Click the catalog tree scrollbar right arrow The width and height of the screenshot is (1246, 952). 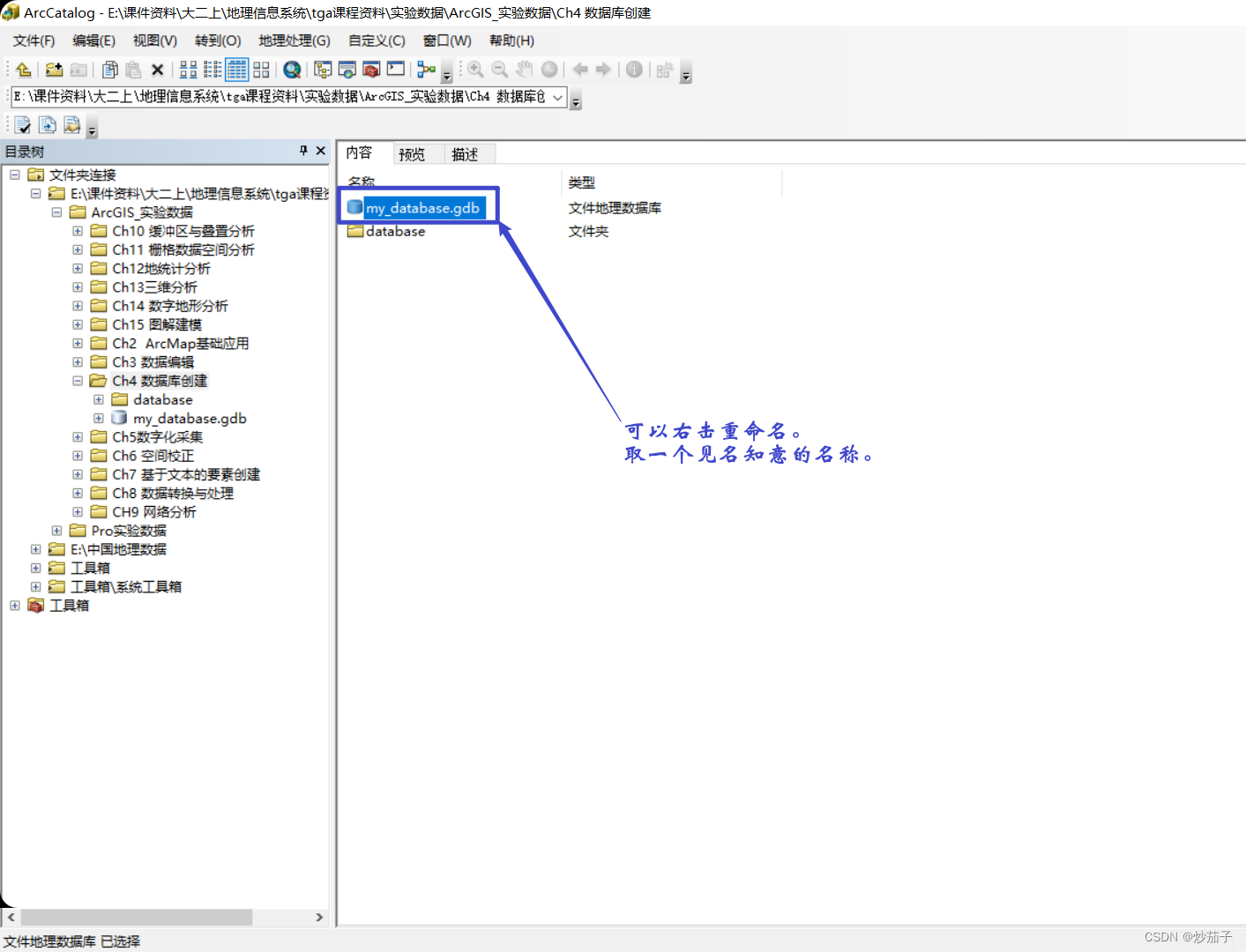(x=319, y=917)
